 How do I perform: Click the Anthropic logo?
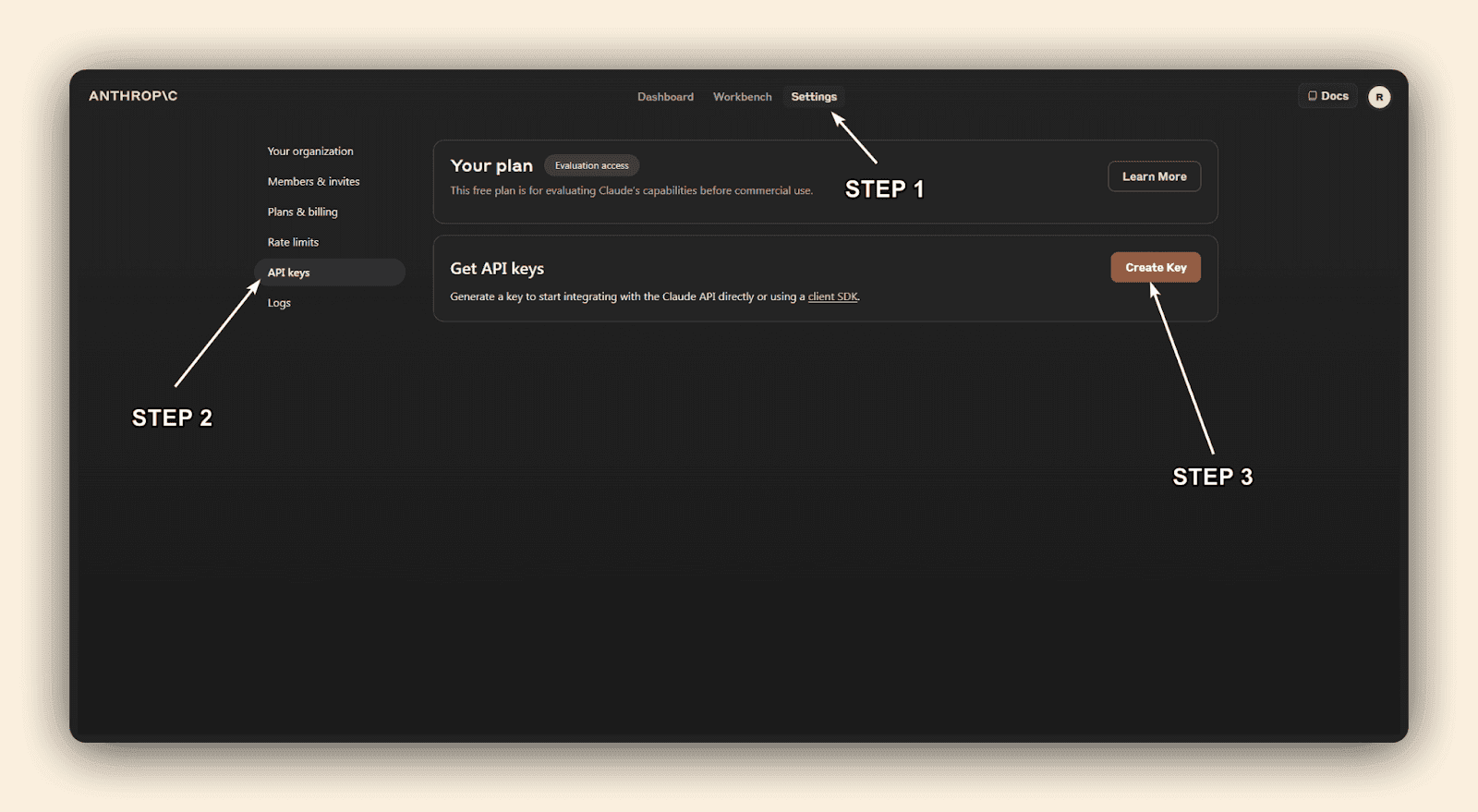pos(133,96)
